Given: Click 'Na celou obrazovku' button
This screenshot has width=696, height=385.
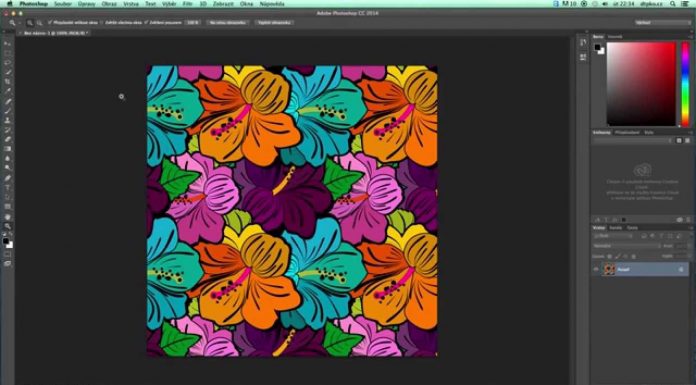Looking at the screenshot, I should pyautogui.click(x=228, y=22).
